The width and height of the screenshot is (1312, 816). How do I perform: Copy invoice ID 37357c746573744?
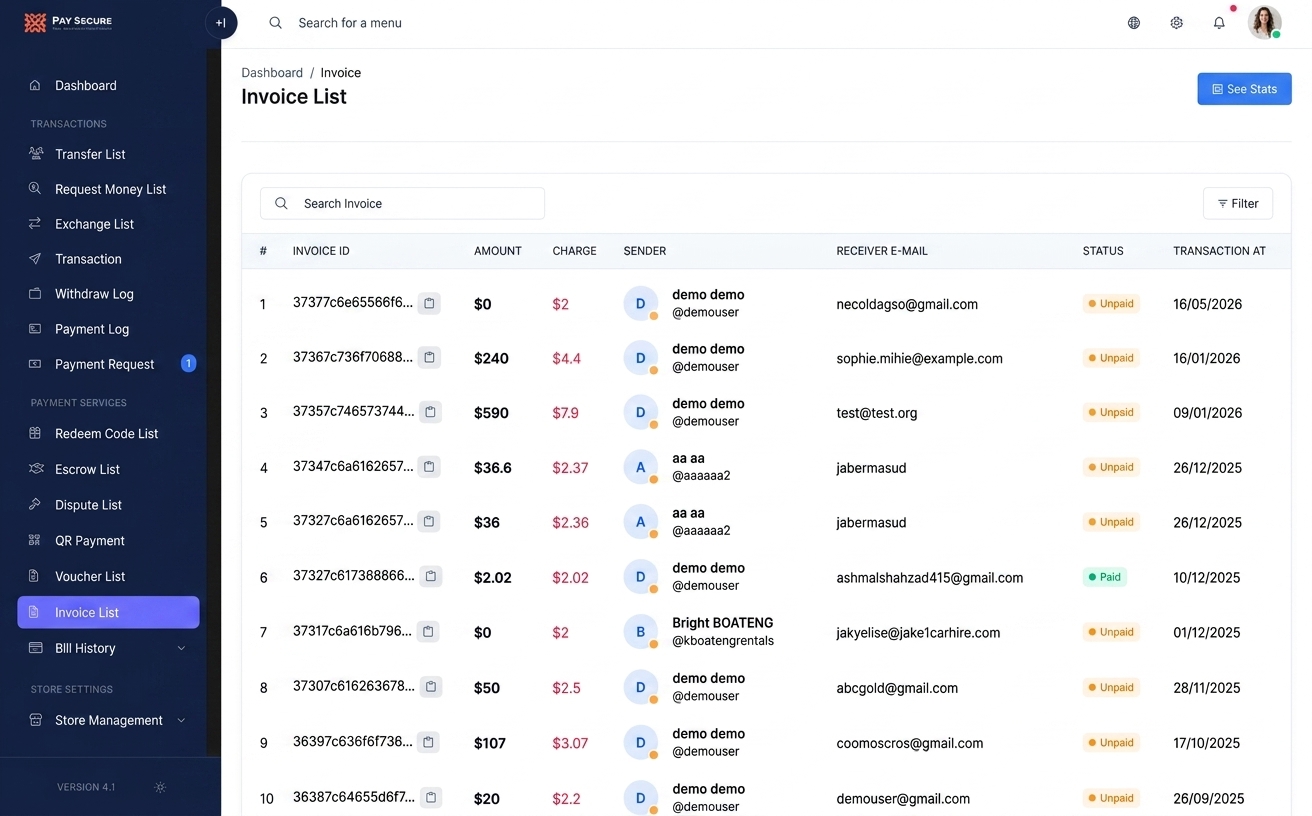430,412
